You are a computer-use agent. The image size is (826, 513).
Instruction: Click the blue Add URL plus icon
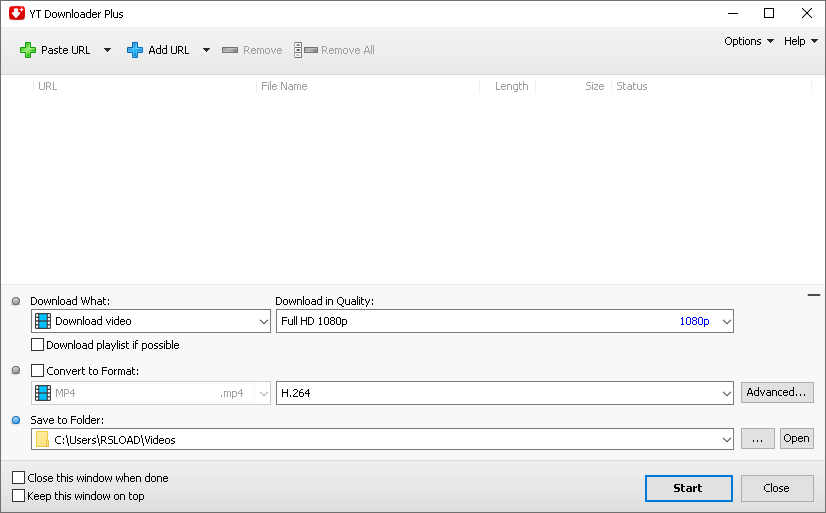pyautogui.click(x=135, y=50)
